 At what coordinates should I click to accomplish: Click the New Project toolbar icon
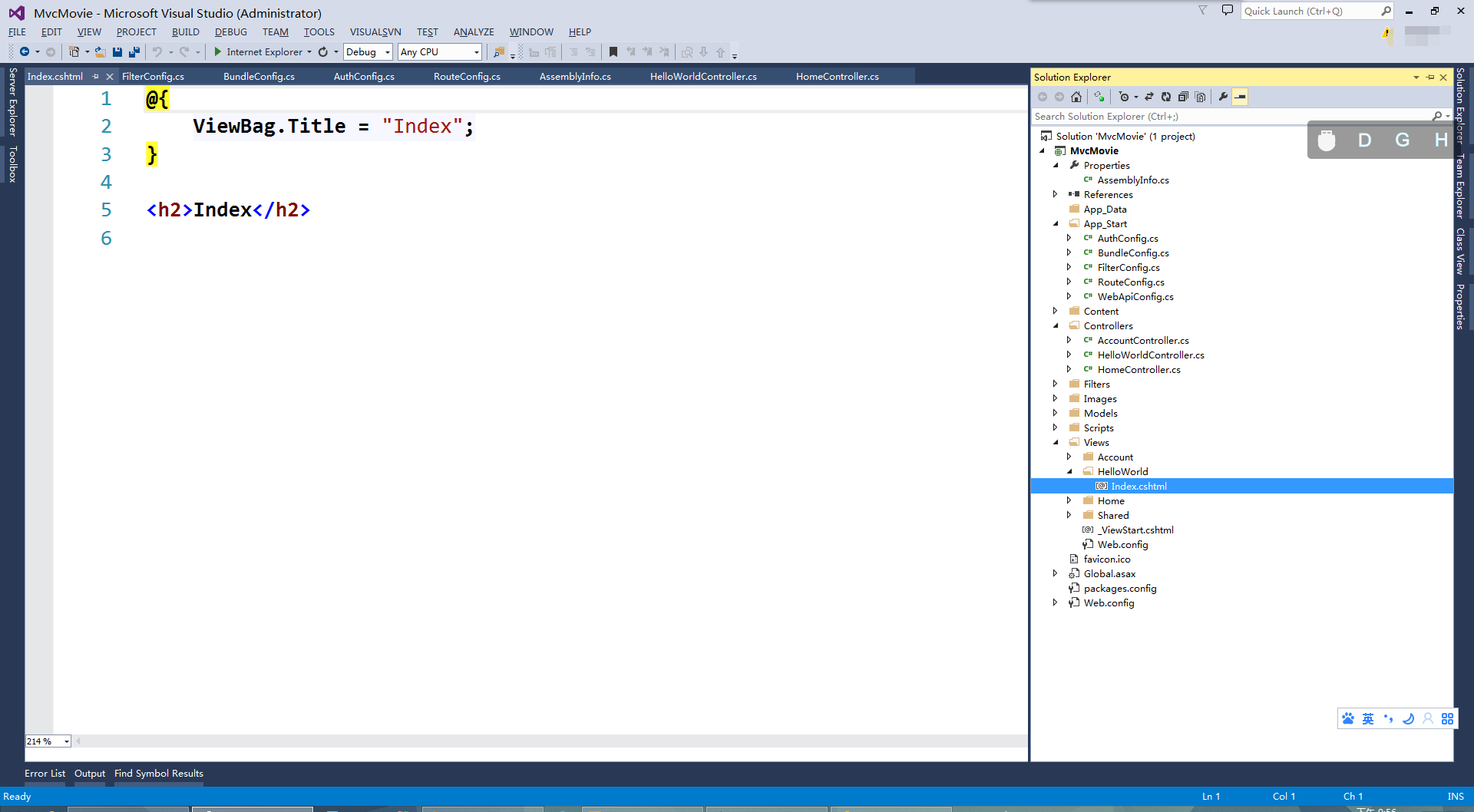74,52
